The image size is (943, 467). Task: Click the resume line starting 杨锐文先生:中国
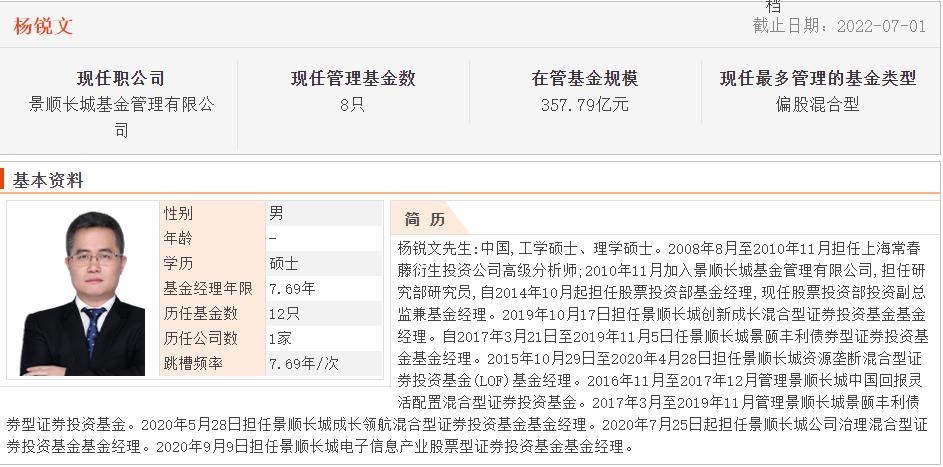click(660, 248)
